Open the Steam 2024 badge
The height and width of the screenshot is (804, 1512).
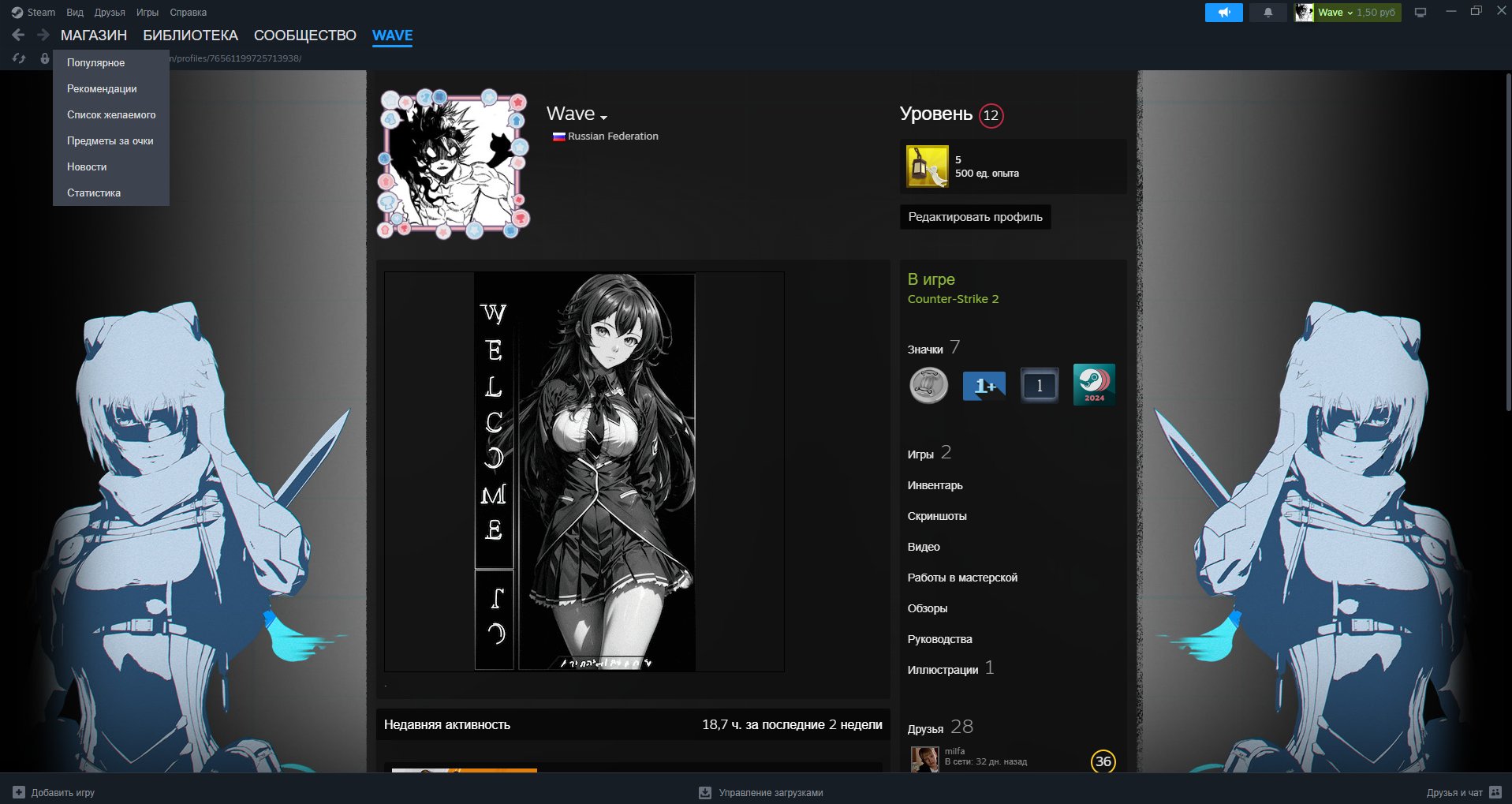[1094, 385]
